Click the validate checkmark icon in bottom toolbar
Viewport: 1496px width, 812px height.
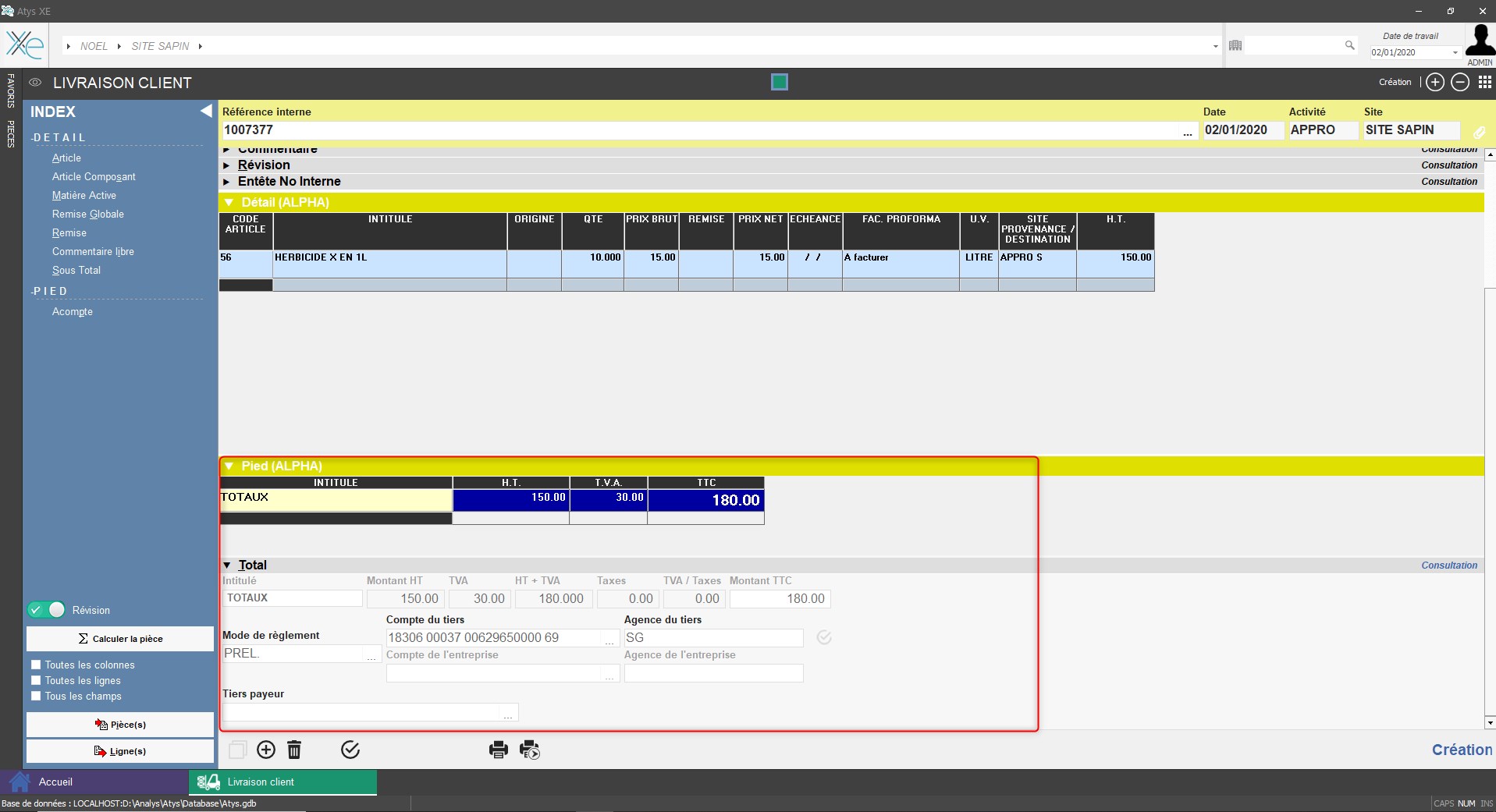pos(350,750)
